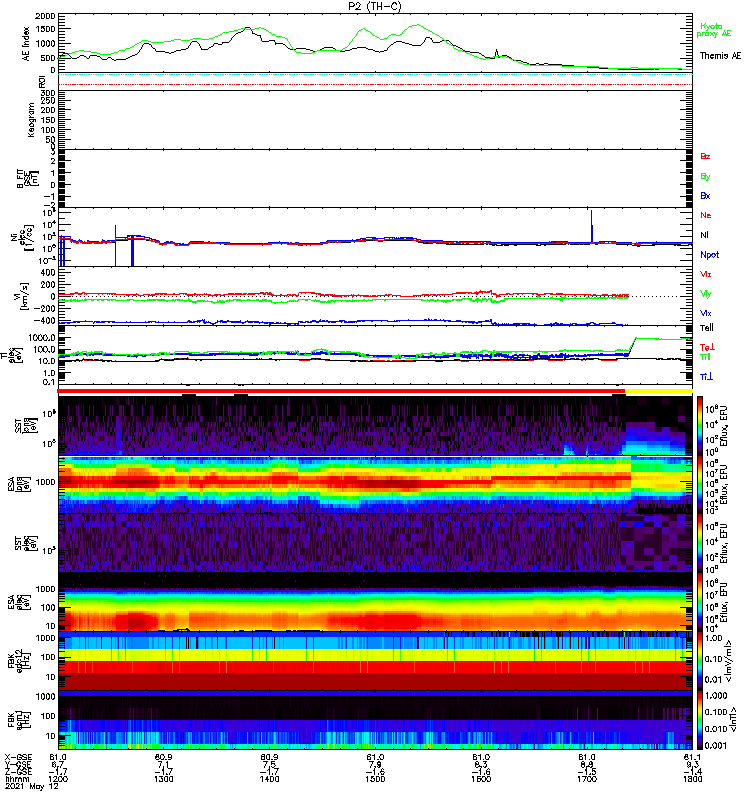
Task: Click the Y-GSE value "7.1"
Action: point(164,765)
